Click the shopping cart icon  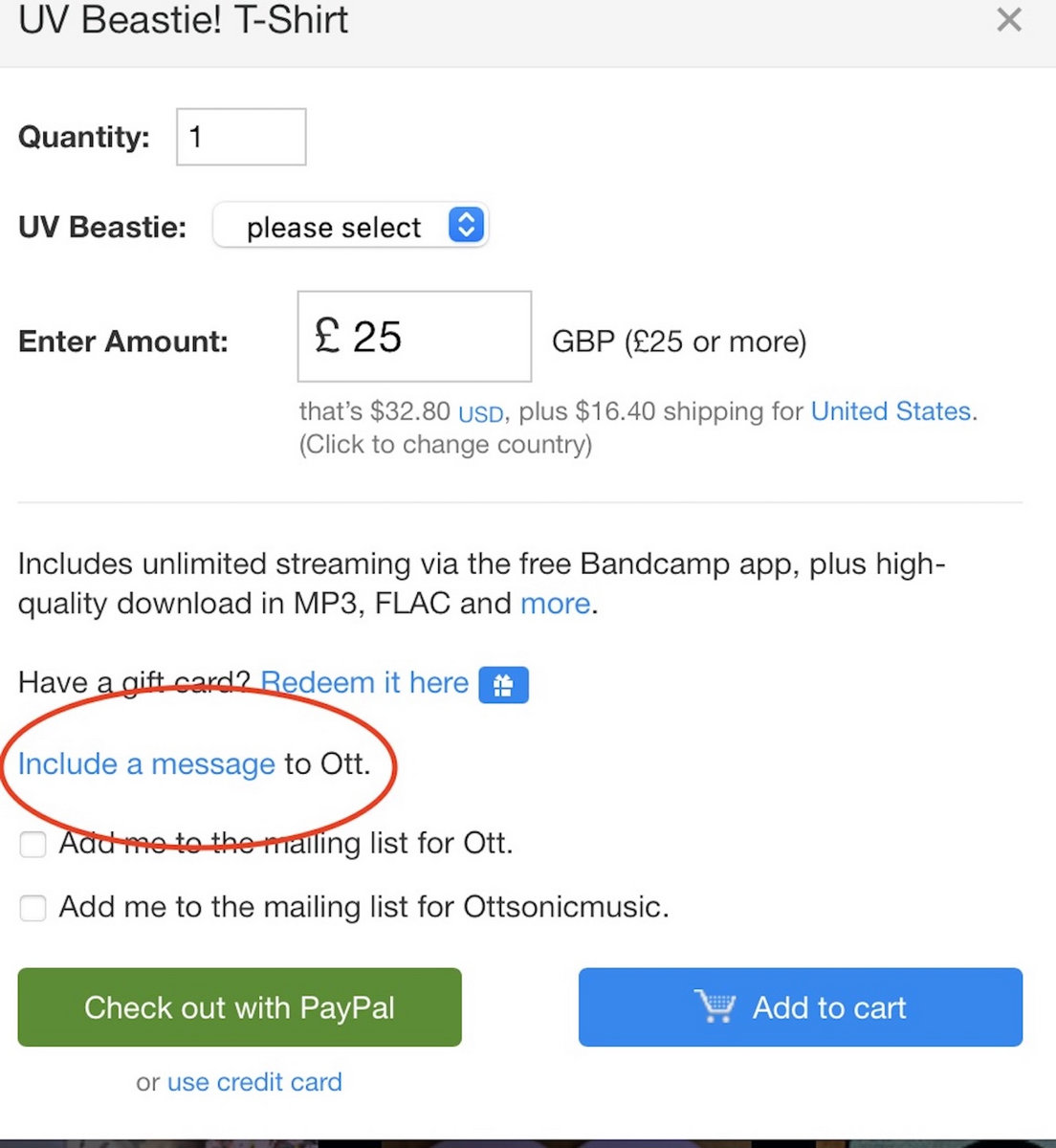click(x=715, y=1006)
